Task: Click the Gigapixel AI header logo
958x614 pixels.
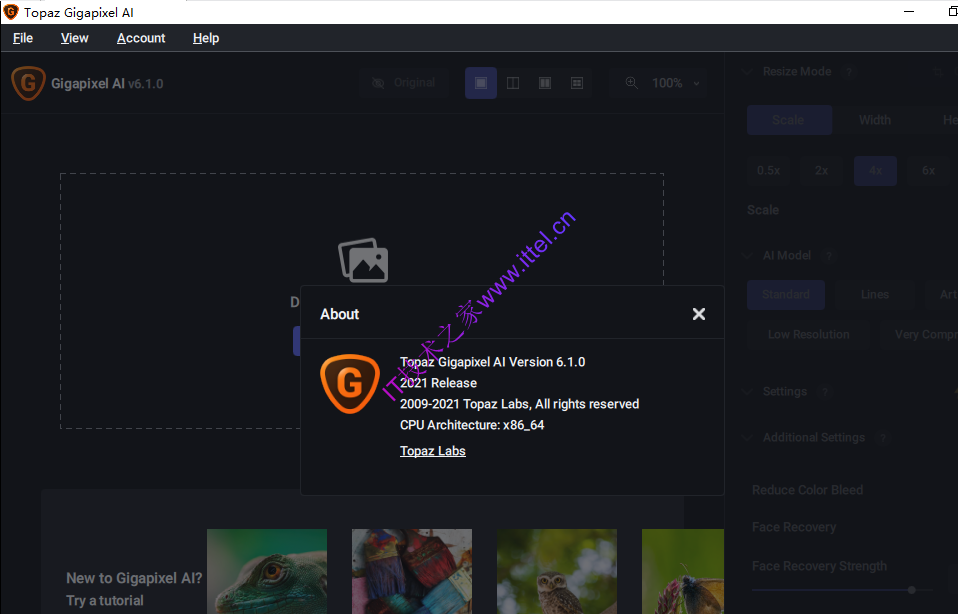Action: 28,83
